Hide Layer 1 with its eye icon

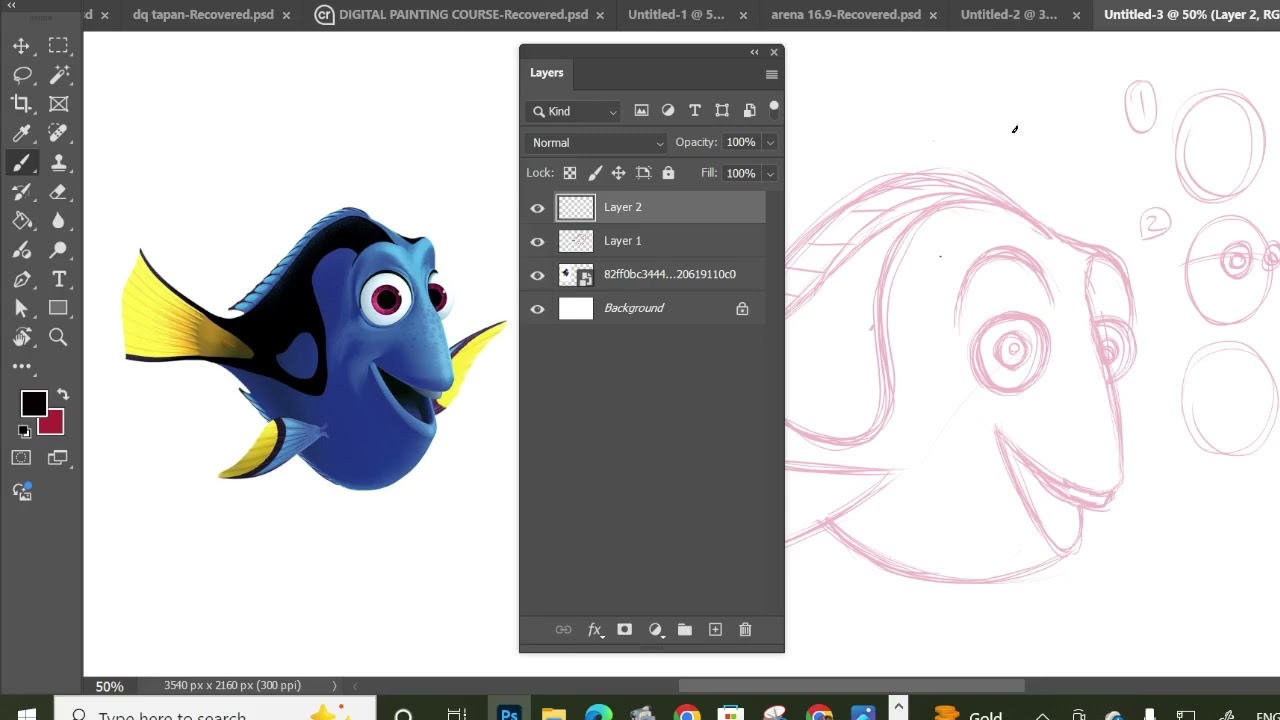[537, 242]
